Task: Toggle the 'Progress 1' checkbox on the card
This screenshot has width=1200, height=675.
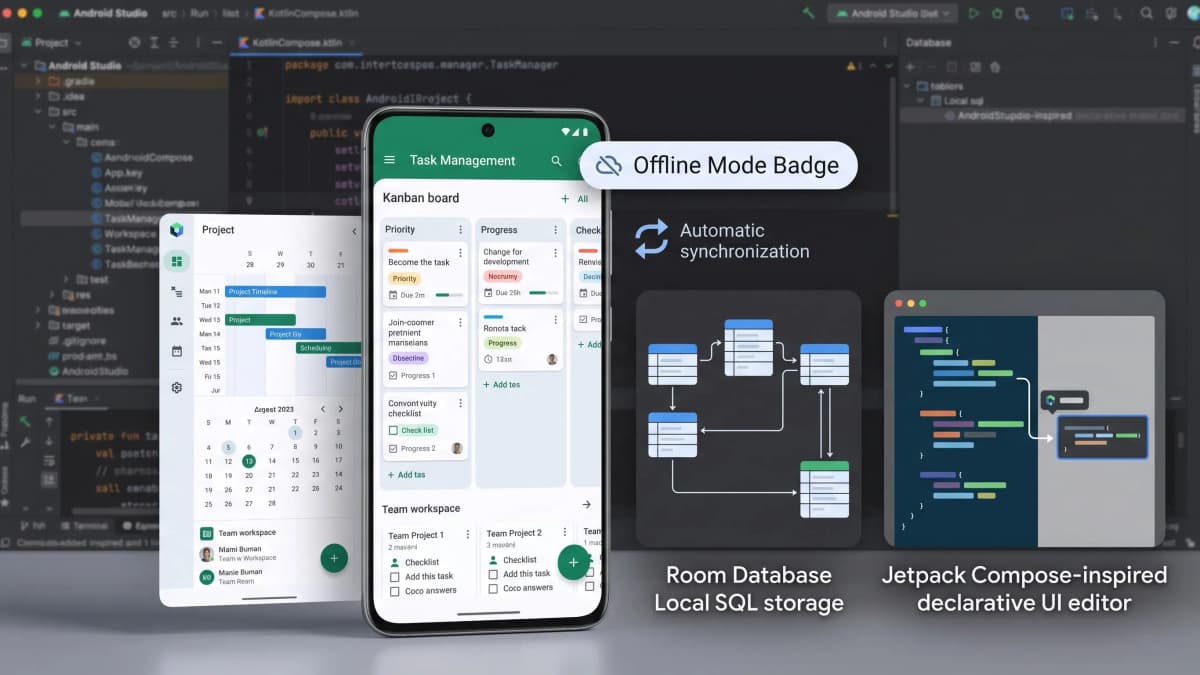Action: point(393,376)
